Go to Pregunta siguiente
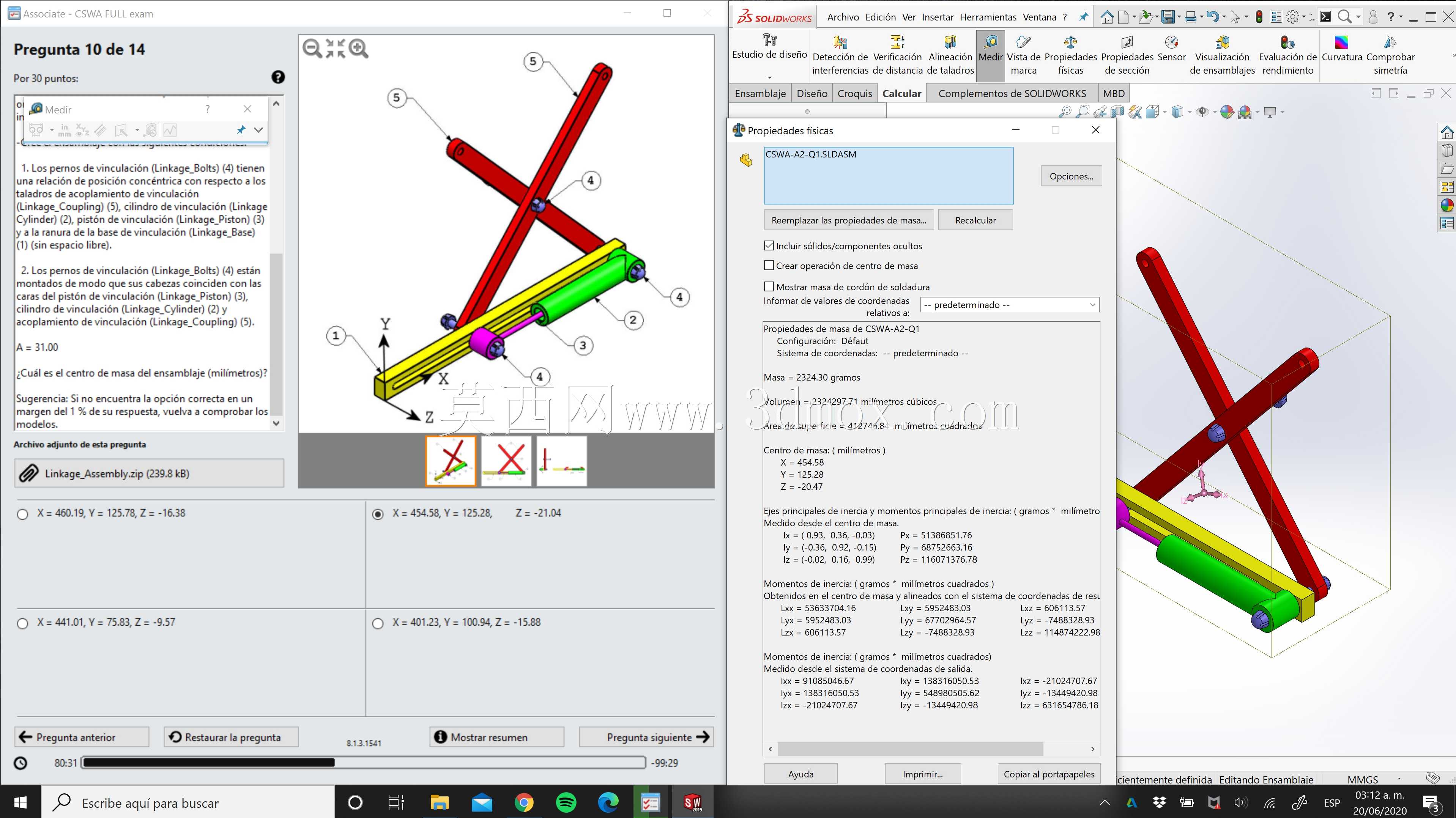 point(646,737)
